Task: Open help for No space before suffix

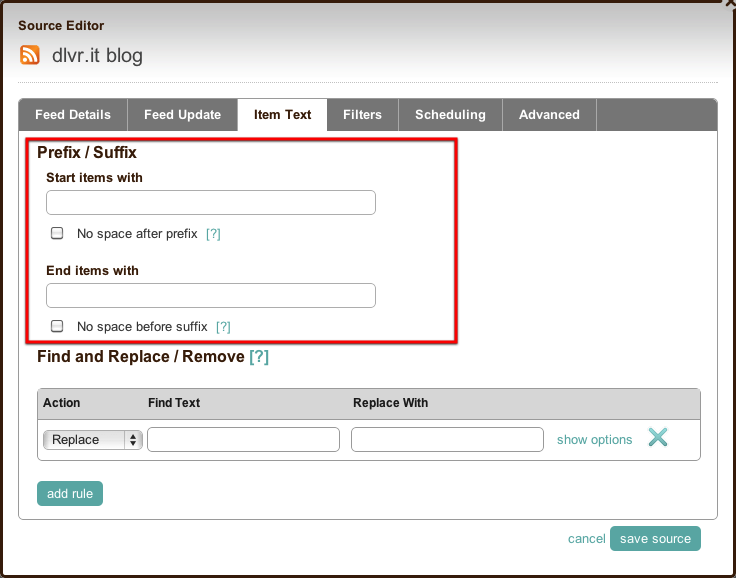Action: click(223, 327)
